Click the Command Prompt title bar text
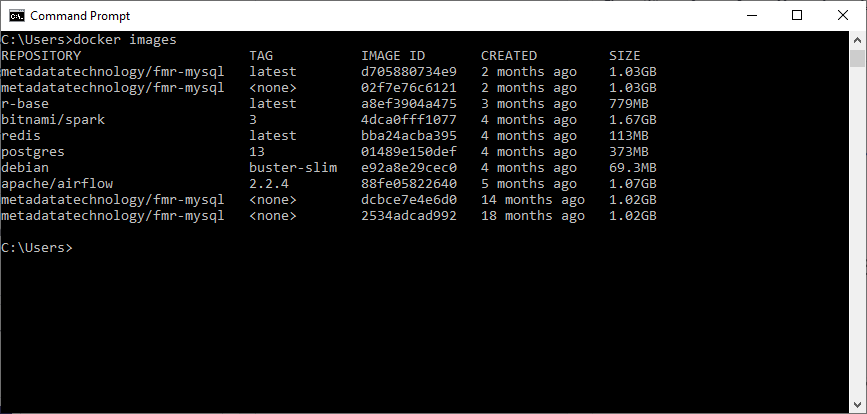This screenshot has height=414, width=867. (80, 16)
